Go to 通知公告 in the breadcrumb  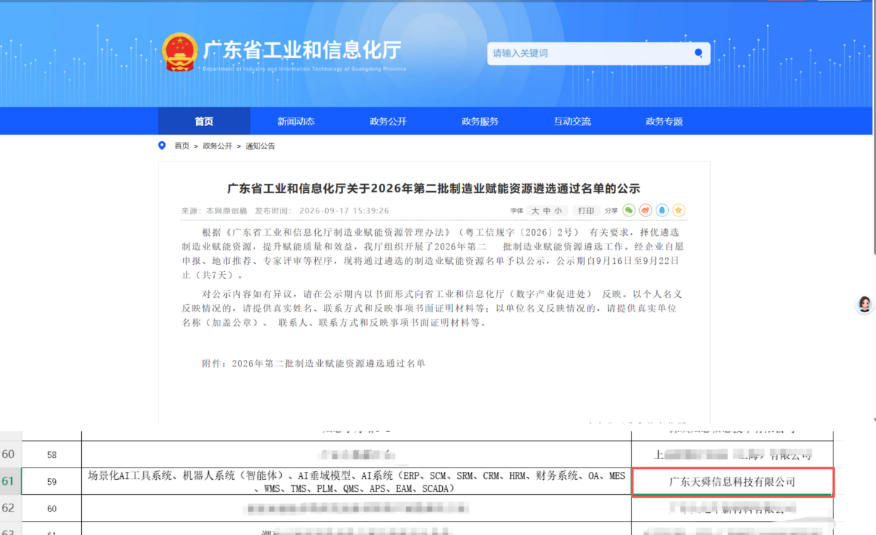pos(260,146)
